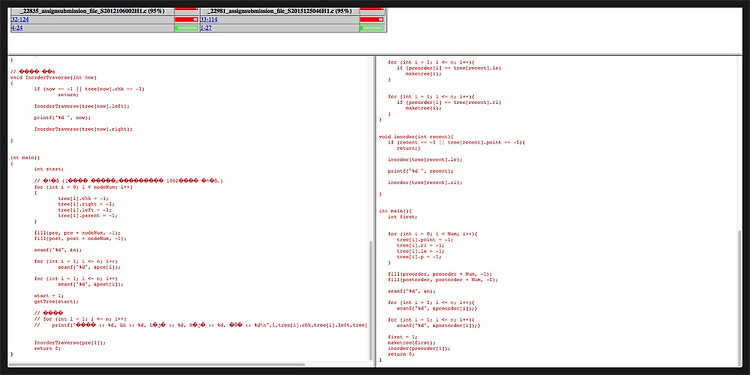
Task: Click the 'first = 1;' line
Action: pyautogui.click(x=403, y=337)
